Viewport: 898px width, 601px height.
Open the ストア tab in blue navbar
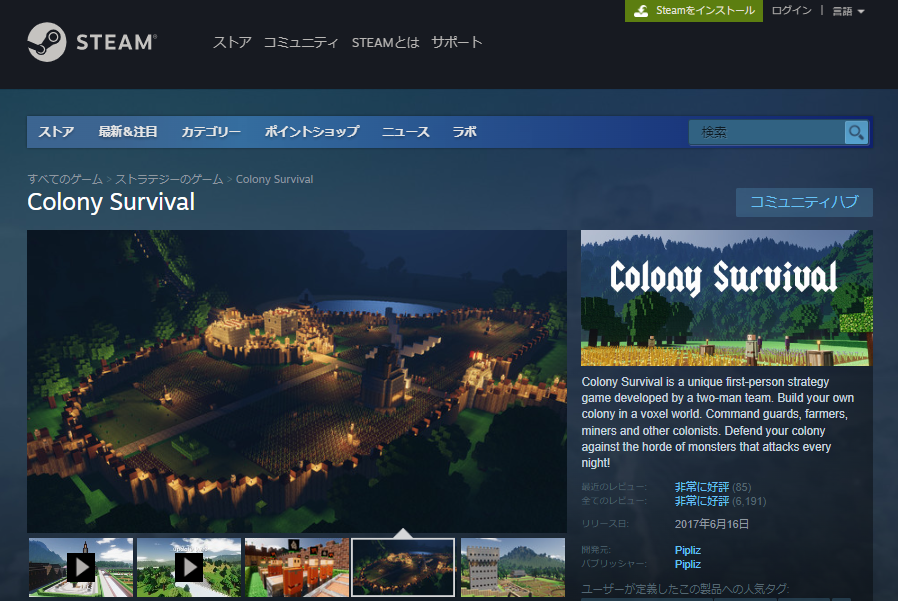point(56,132)
